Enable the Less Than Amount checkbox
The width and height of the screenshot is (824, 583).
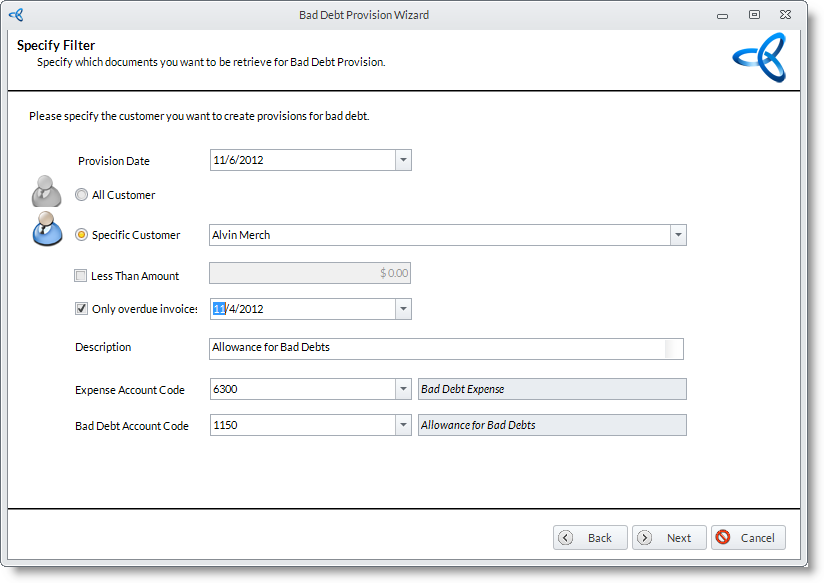coord(81,276)
